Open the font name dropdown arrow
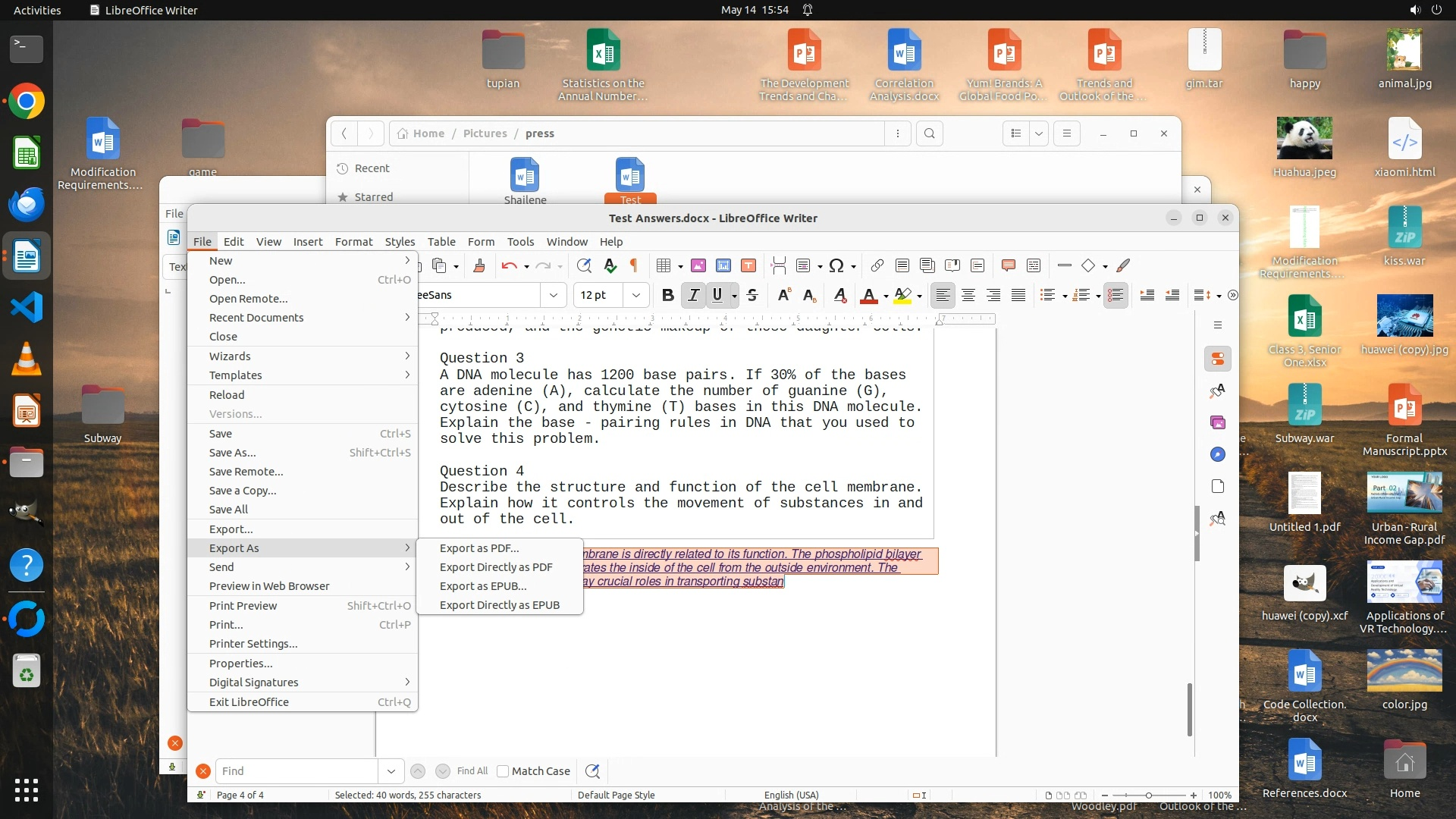1456x819 pixels. (554, 295)
